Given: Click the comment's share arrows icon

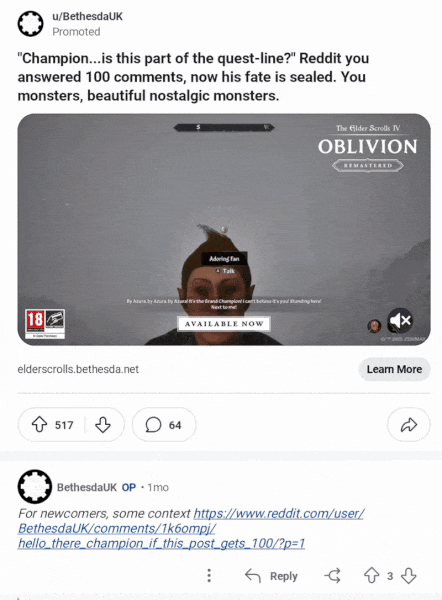Looking at the screenshot, I should pos(332,576).
